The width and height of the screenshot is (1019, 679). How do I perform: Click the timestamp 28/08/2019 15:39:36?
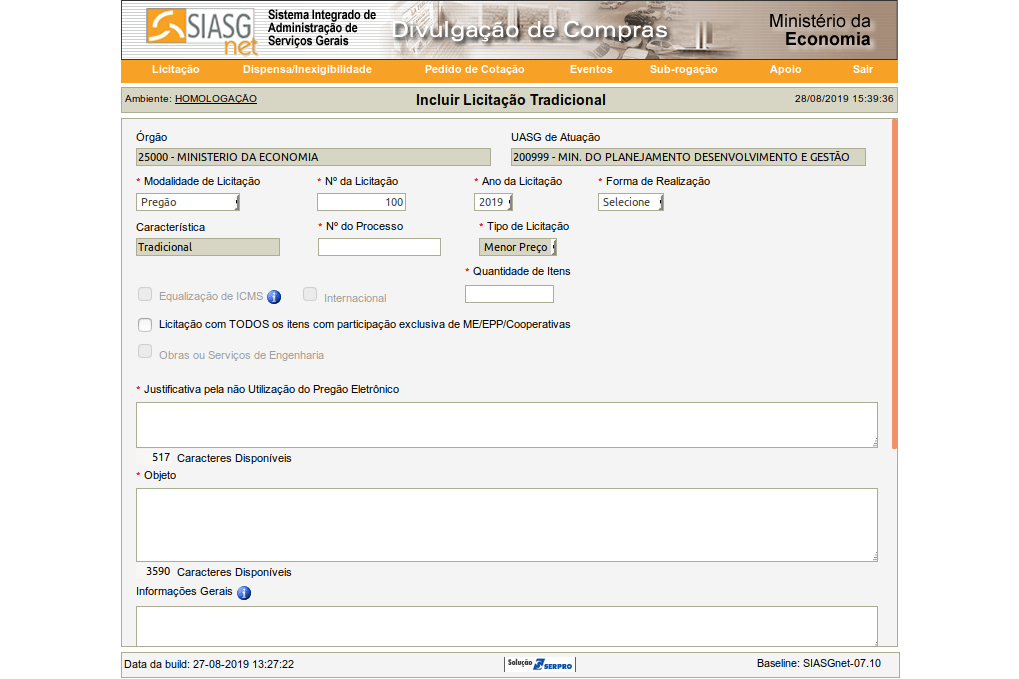[x=844, y=99]
